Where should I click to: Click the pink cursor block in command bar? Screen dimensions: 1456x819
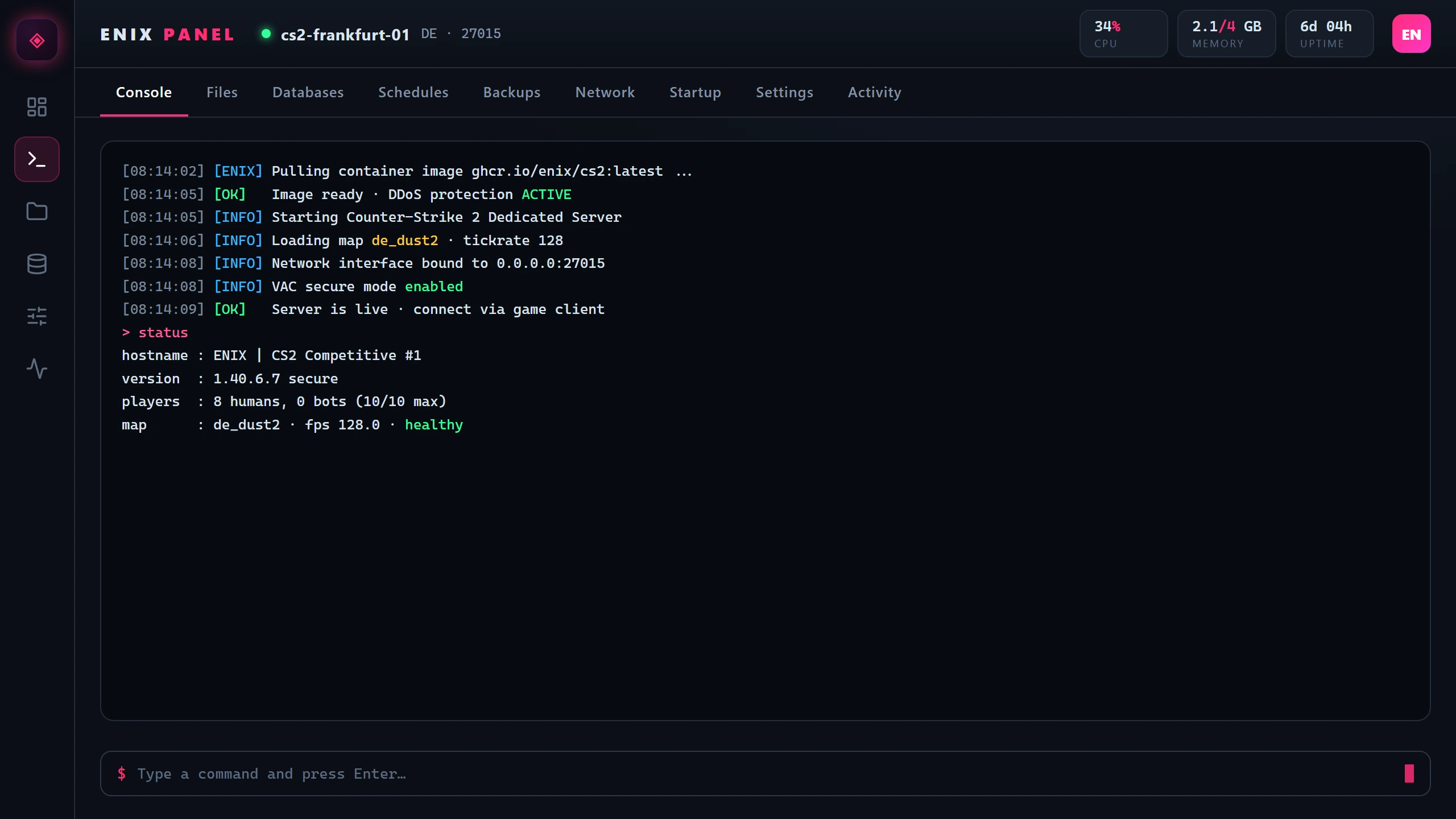[x=1409, y=773]
